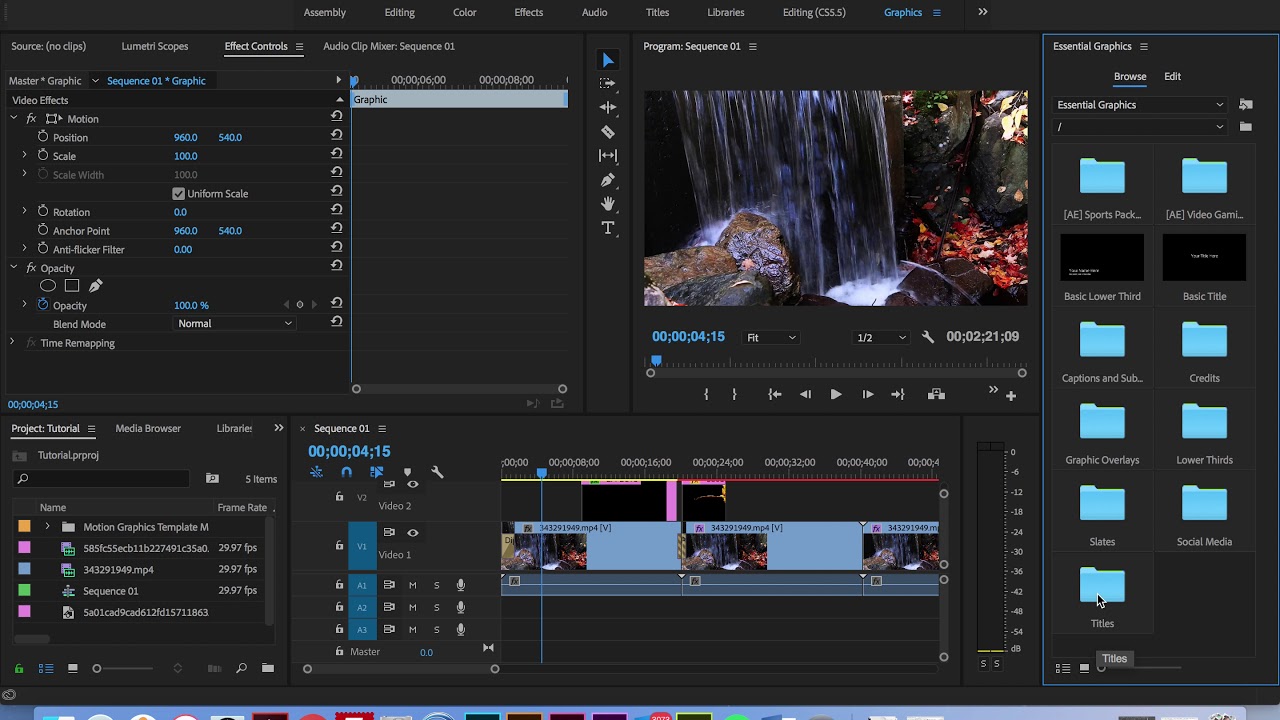Mute audio track A1
This screenshot has height=720, width=1280.
coord(412,585)
